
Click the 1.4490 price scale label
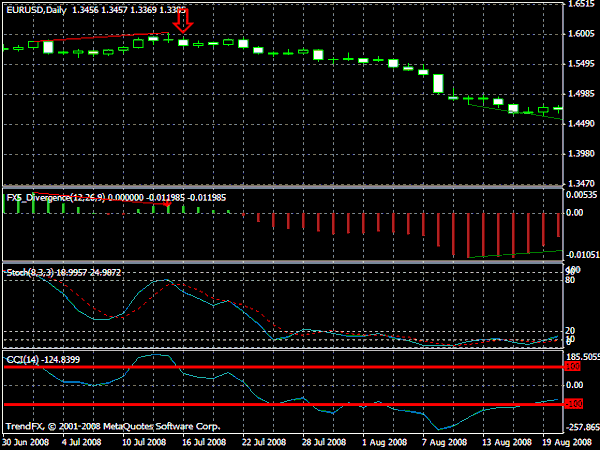[582, 124]
